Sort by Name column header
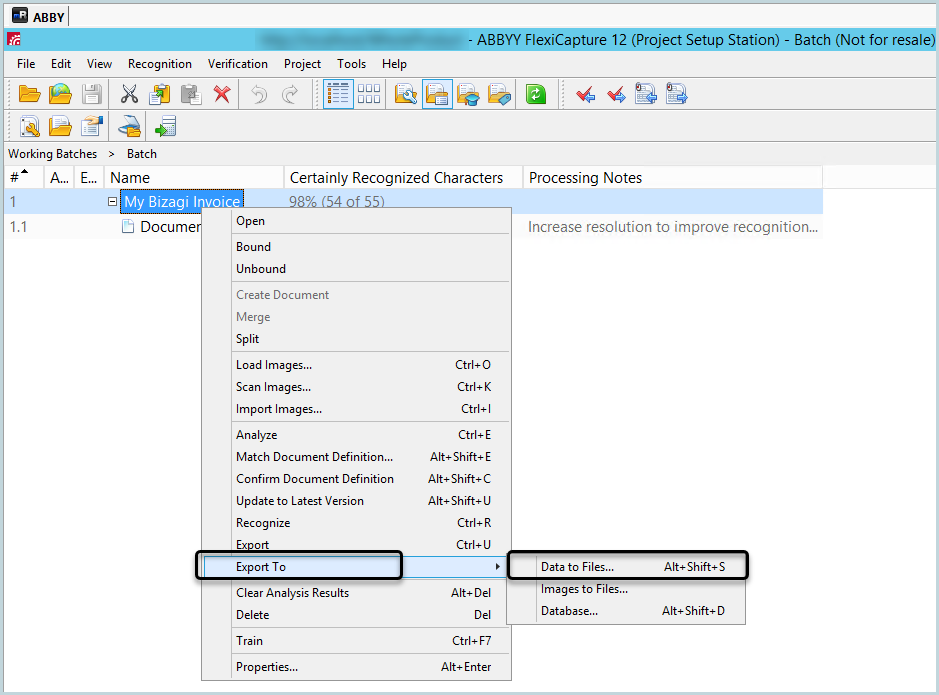This screenshot has height=695, width=939. [194, 178]
